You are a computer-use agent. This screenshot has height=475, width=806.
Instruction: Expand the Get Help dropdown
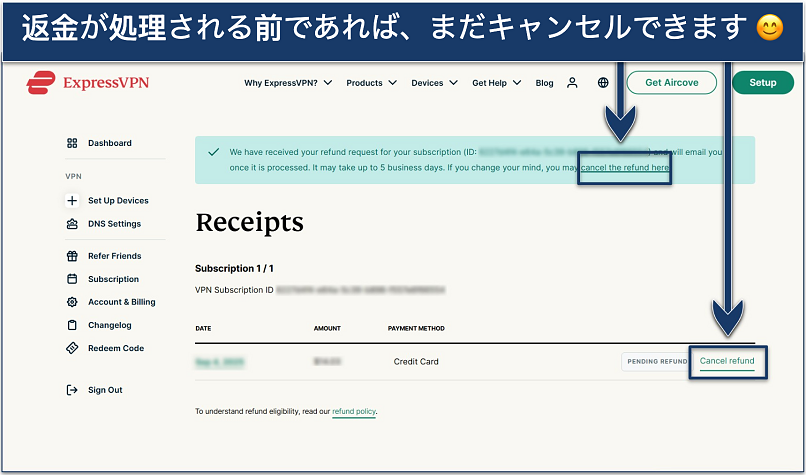click(497, 83)
